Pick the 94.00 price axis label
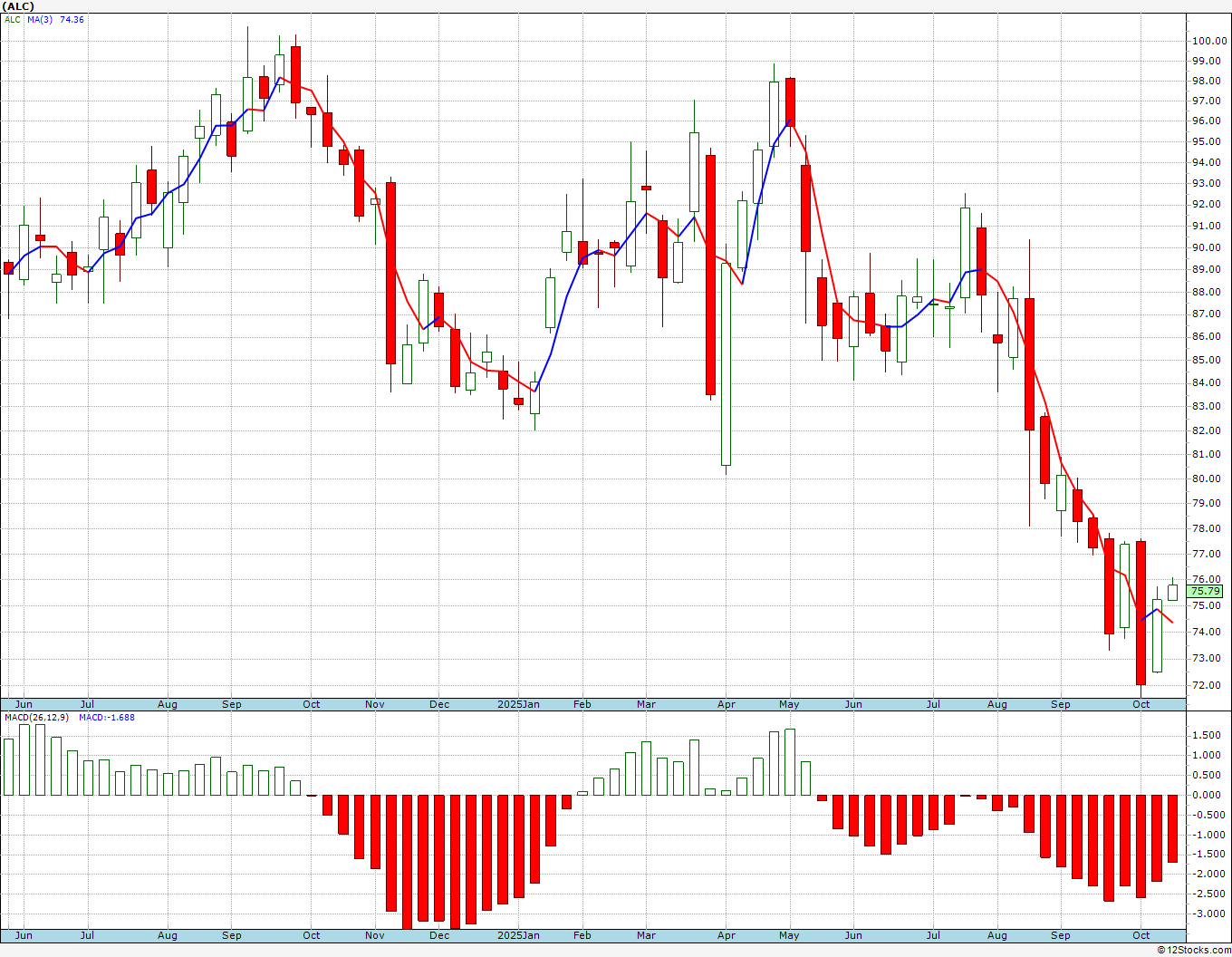This screenshot has height=957, width=1232. (1206, 163)
